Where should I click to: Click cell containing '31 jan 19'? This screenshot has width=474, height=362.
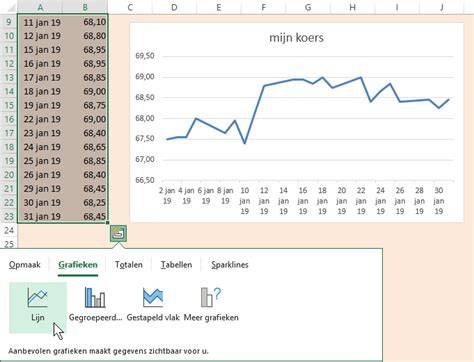(40, 217)
